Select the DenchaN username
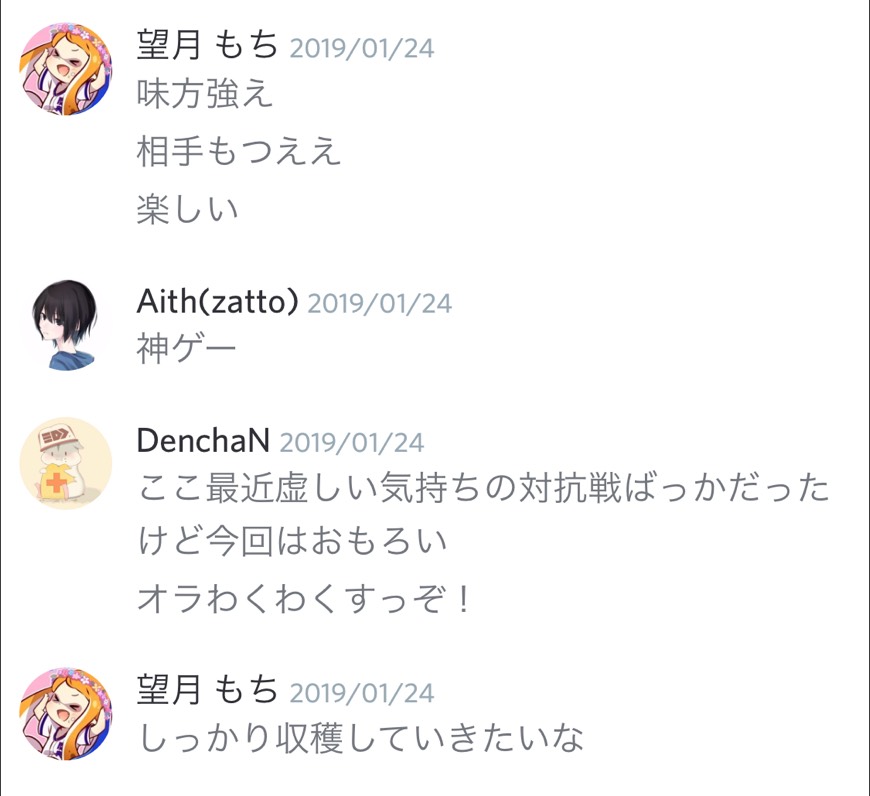The image size is (870, 796). coord(203,440)
